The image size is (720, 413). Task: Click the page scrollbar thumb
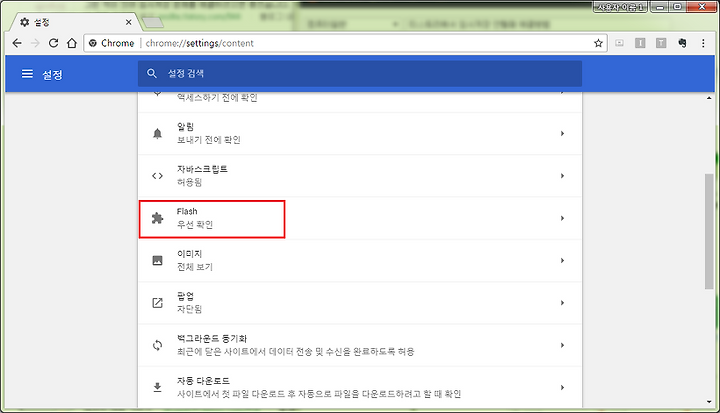click(709, 232)
